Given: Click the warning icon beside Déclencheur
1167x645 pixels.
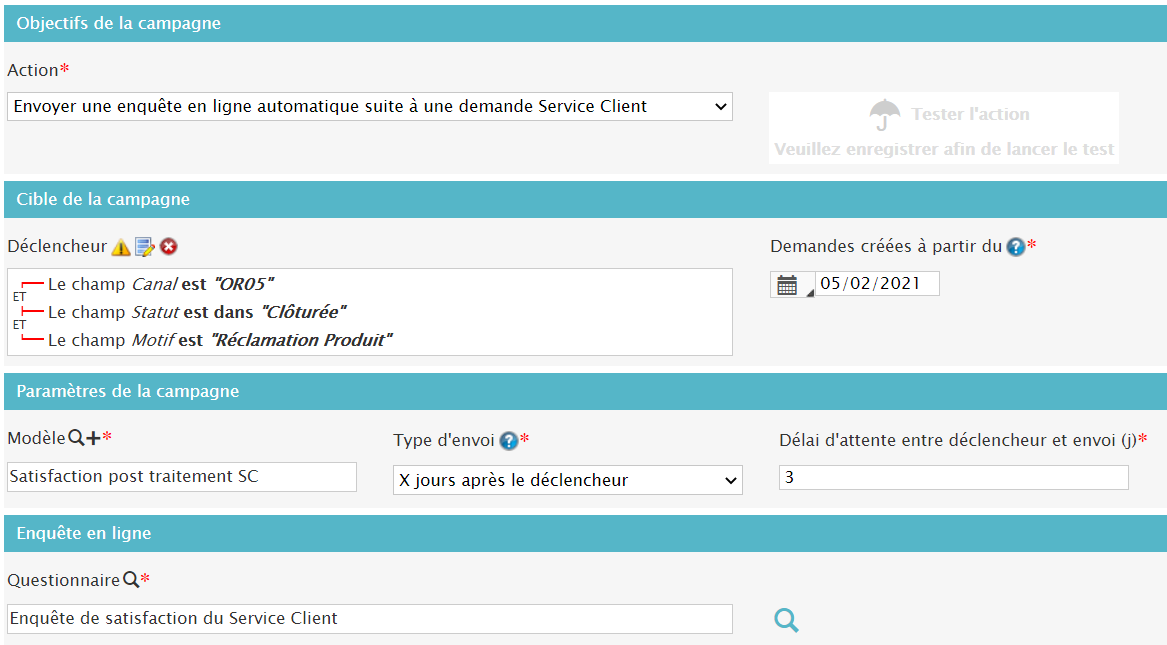Looking at the screenshot, I should (121, 247).
